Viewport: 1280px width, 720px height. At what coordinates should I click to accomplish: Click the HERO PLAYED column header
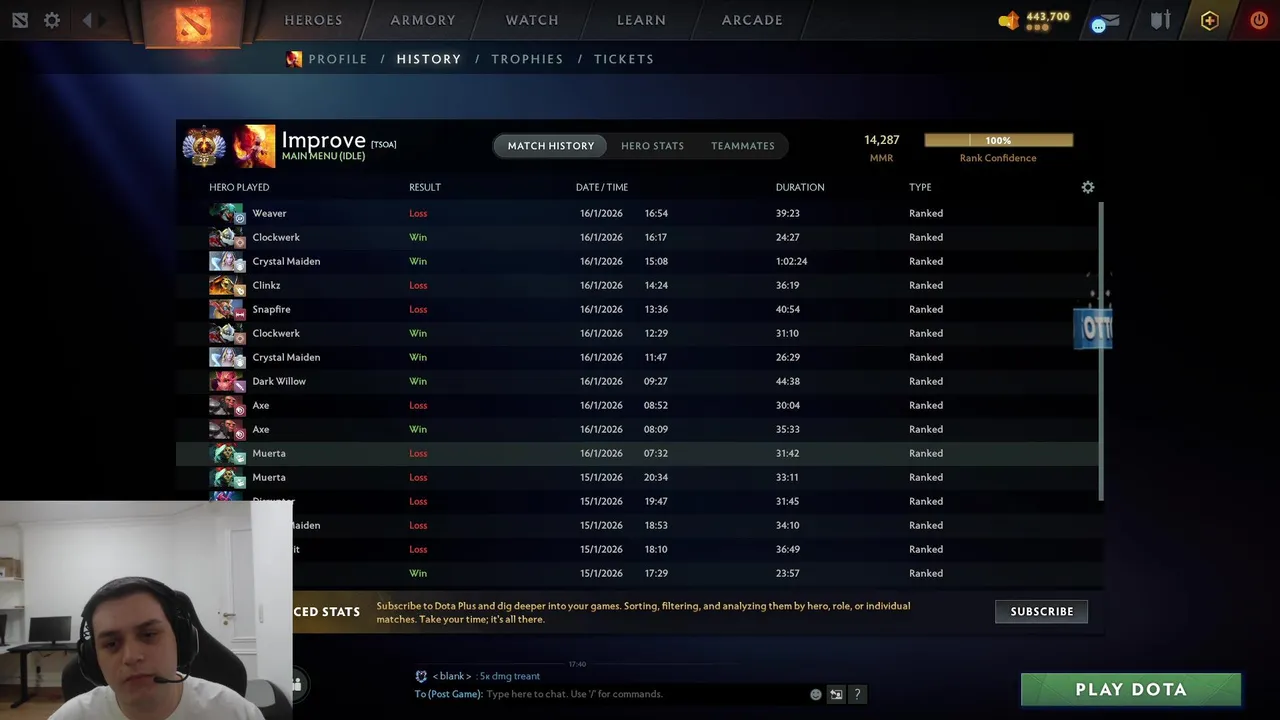(239, 187)
